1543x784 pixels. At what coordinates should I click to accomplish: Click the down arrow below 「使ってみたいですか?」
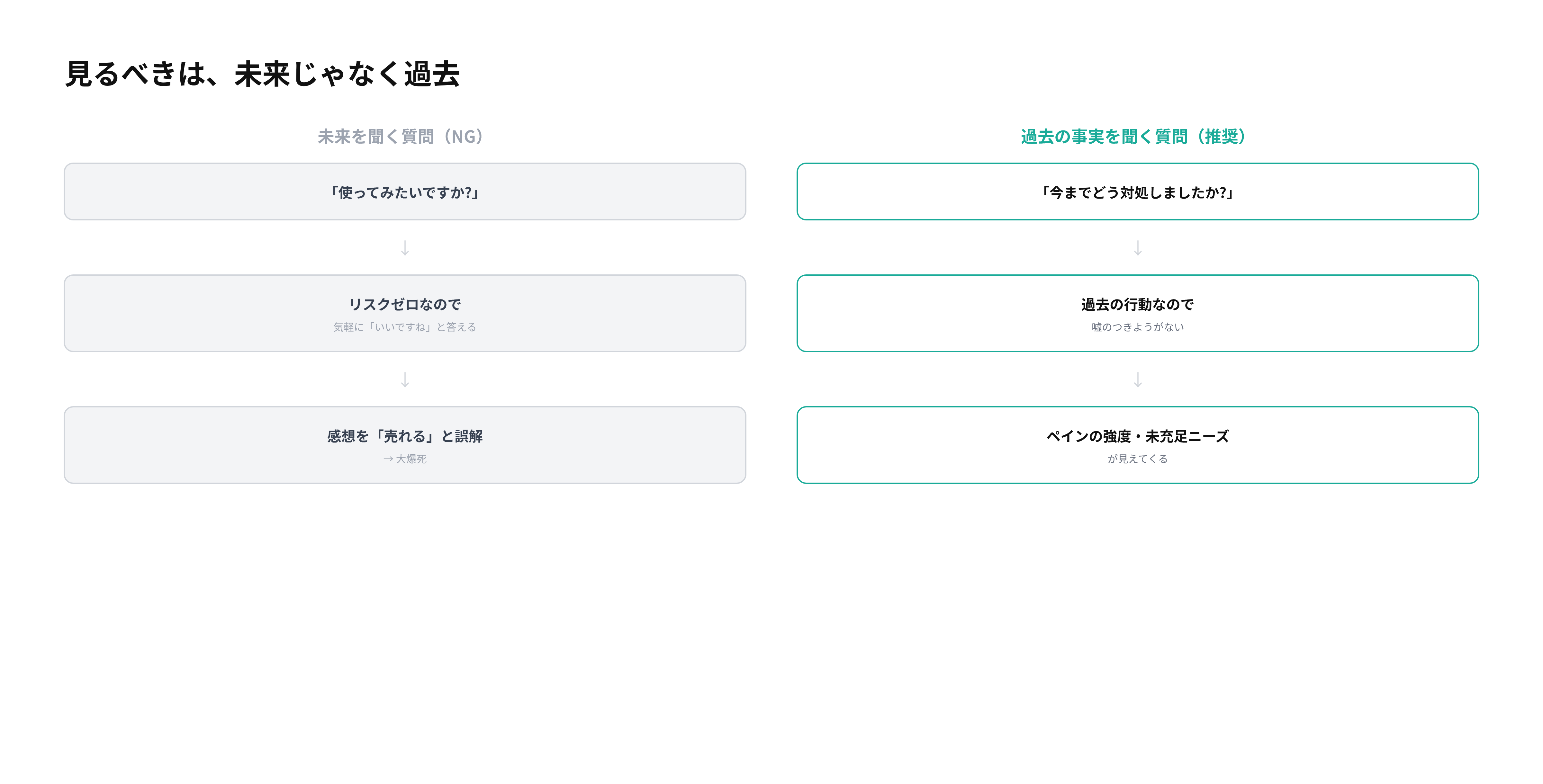pyautogui.click(x=405, y=248)
